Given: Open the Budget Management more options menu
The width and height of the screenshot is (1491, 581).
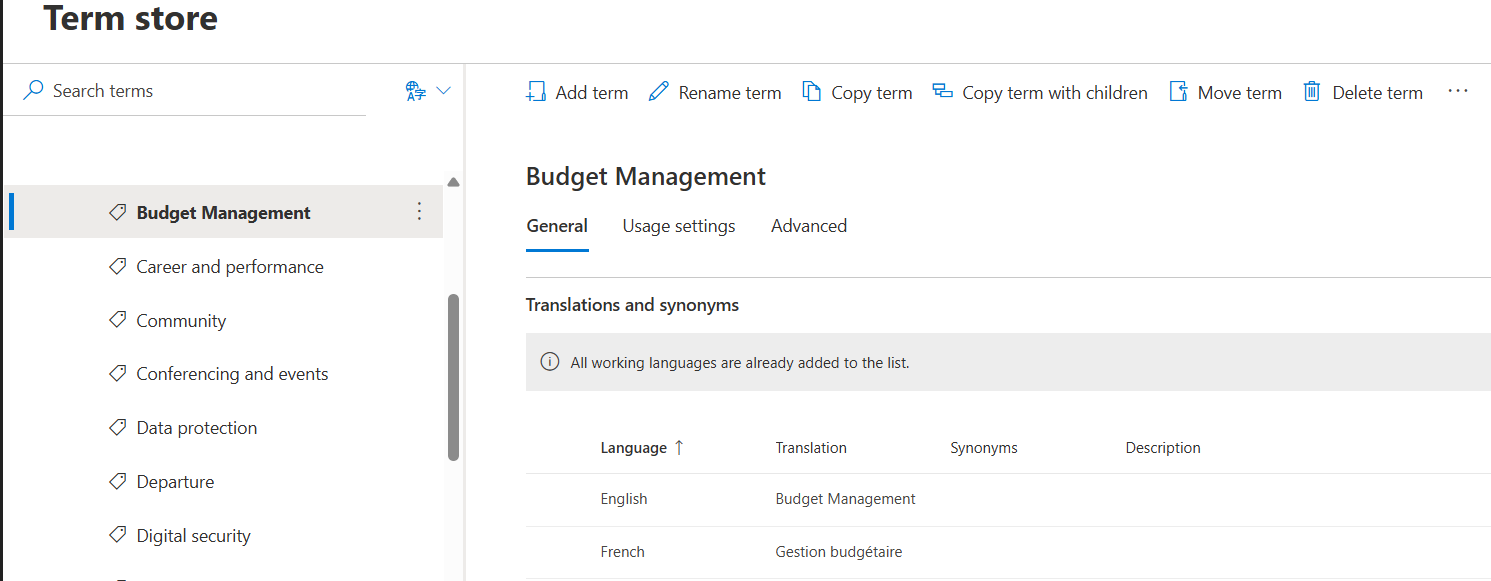Looking at the screenshot, I should 419,212.
